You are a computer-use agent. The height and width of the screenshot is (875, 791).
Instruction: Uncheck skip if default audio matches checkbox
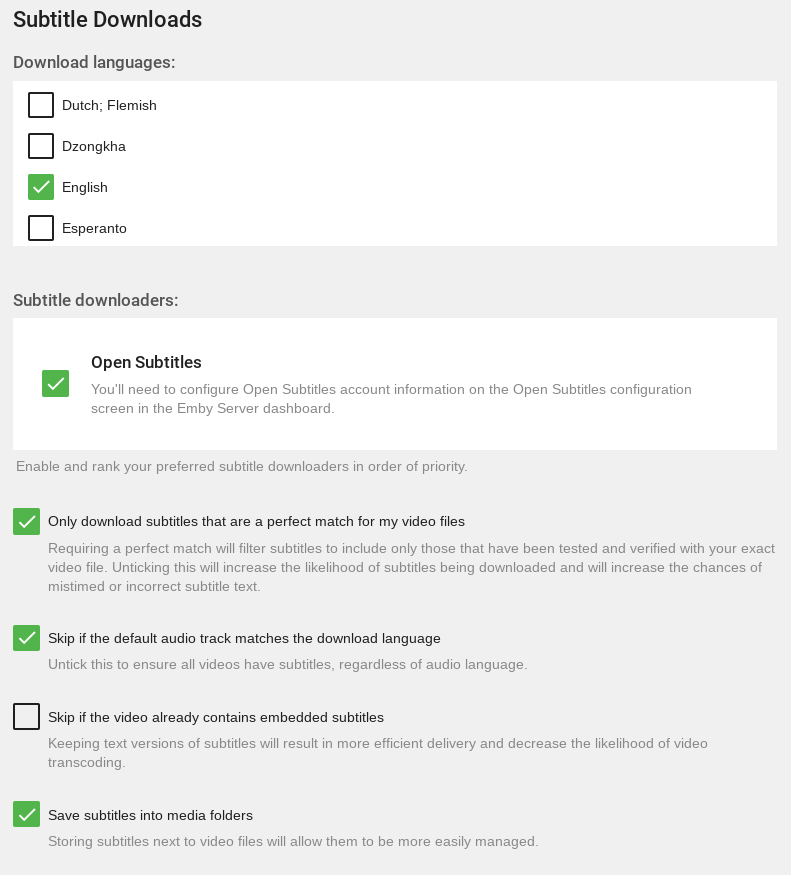(27, 638)
